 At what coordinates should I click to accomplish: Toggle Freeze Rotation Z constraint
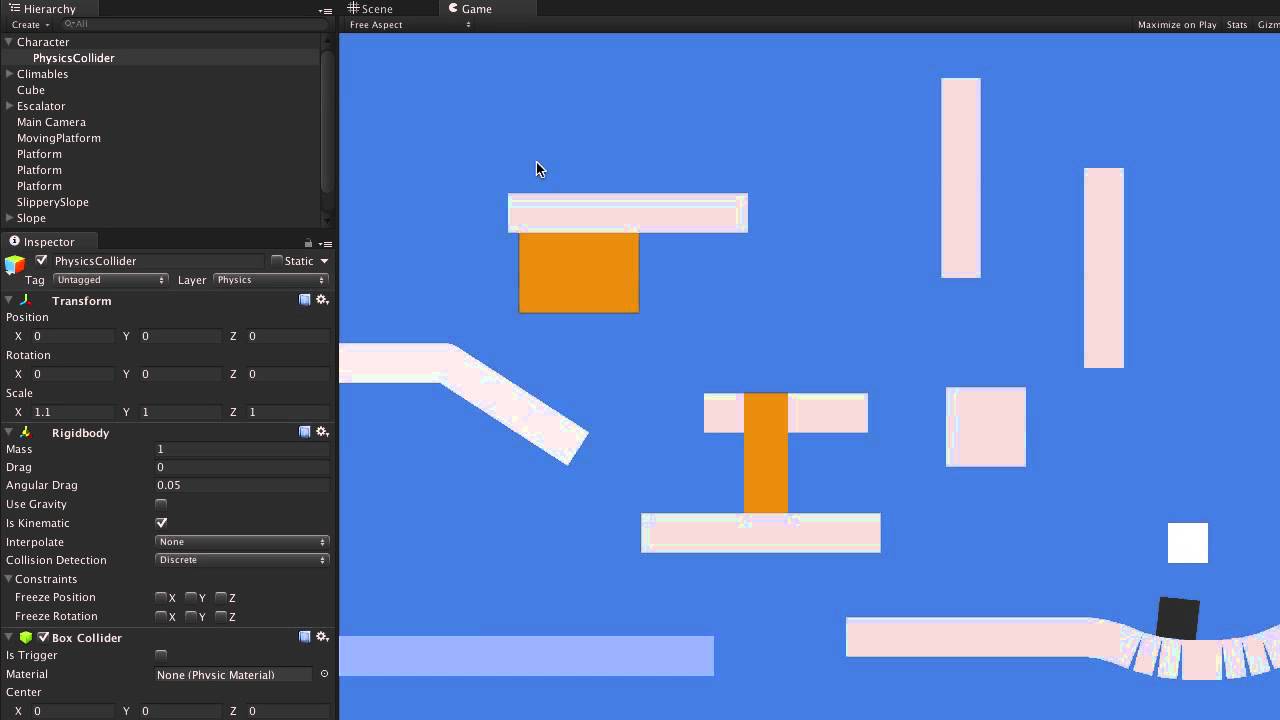click(221, 617)
